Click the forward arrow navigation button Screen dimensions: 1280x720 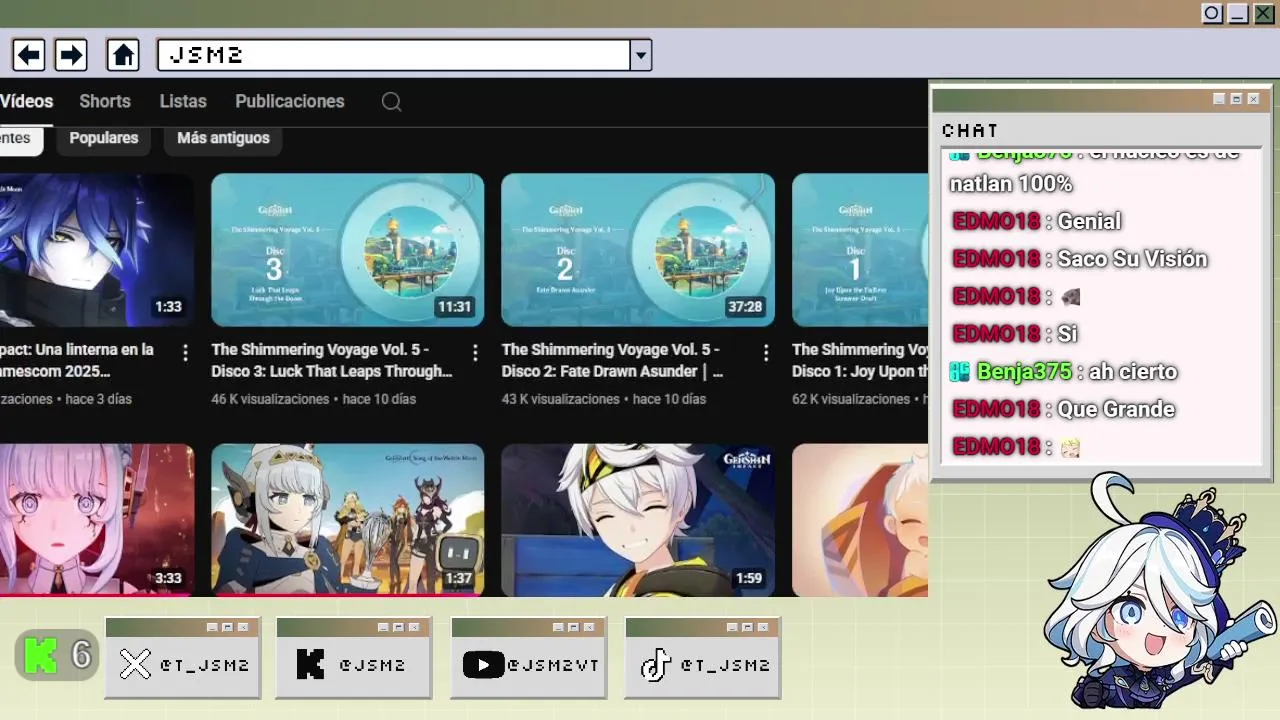(x=70, y=54)
